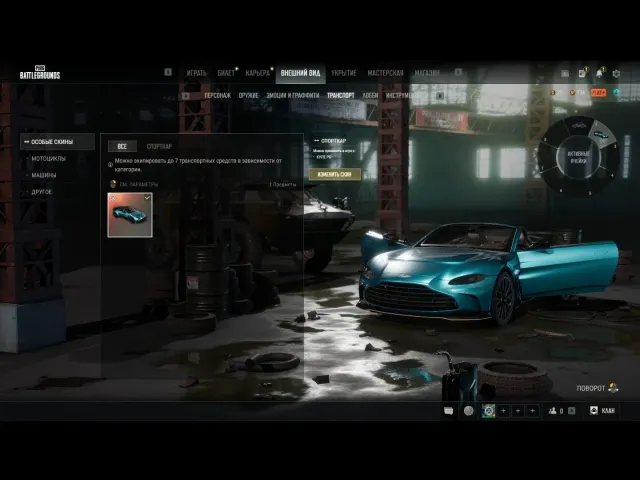640x480 pixels.
Task: Click the active slot with teal car
Action: click(x=601, y=133)
